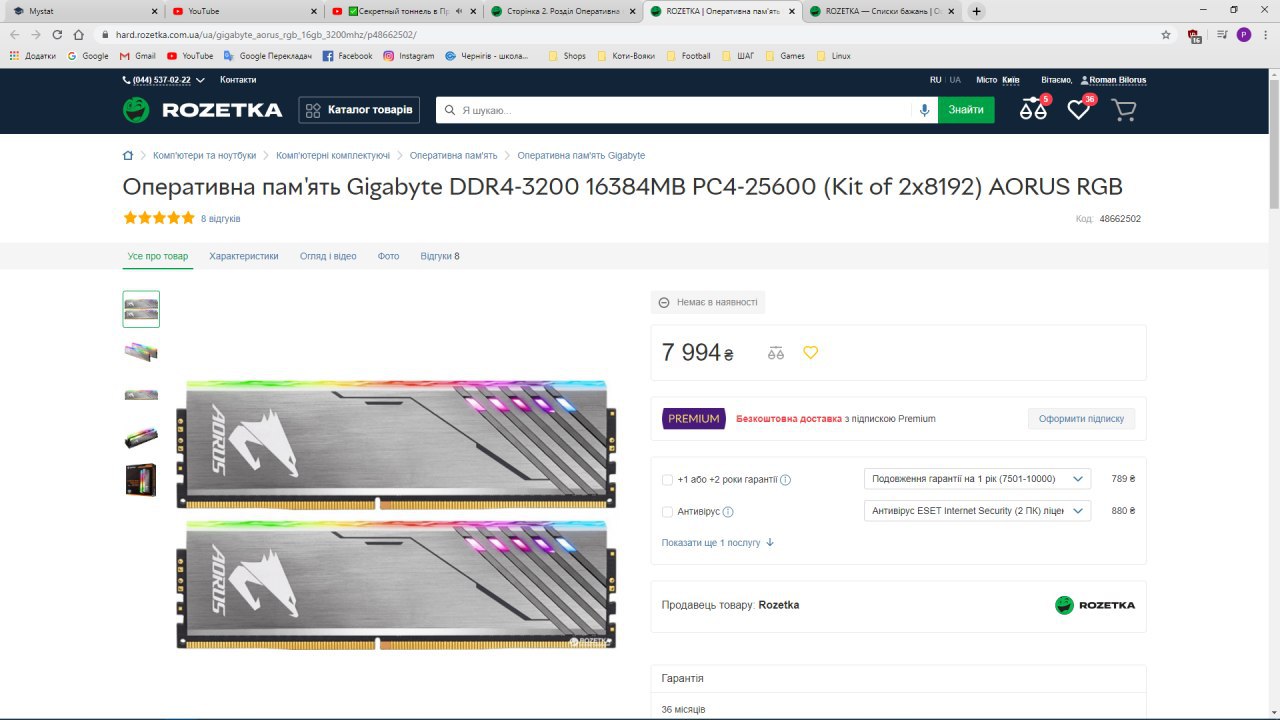Open the Instagram bookmark

pos(408,56)
